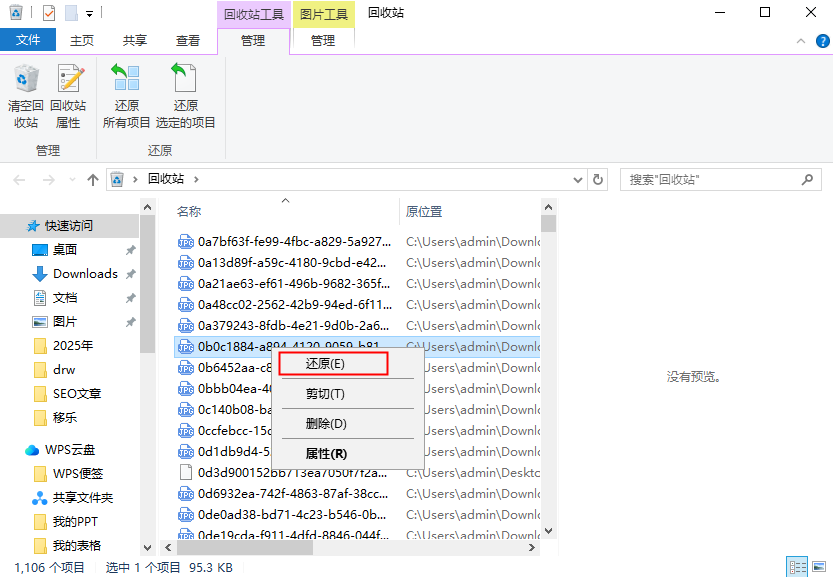833x577 pixels.
Task: Unpin Downloads from Quick access
Action: pyautogui.click(x=130, y=274)
